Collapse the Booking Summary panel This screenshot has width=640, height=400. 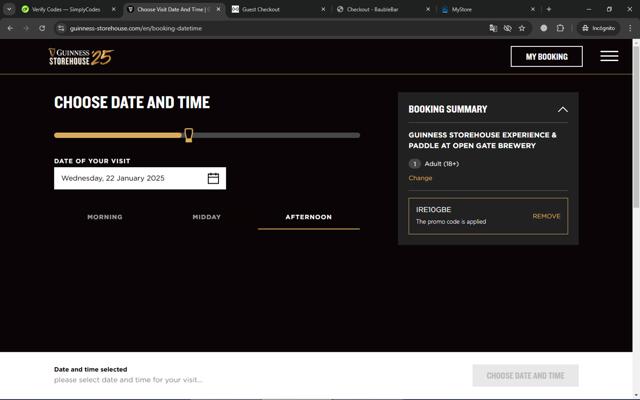pyautogui.click(x=562, y=109)
